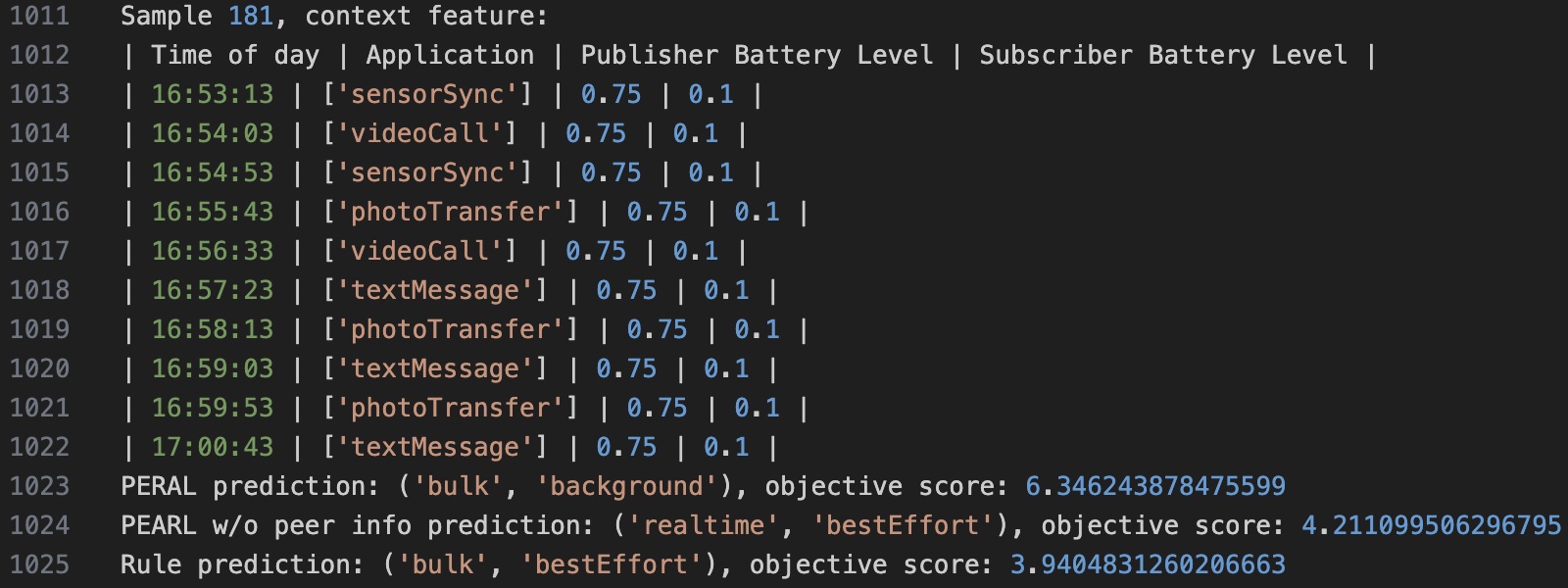Click the timestamp 17:00:43
The width and height of the screenshot is (1568, 588).
[x=213, y=447]
